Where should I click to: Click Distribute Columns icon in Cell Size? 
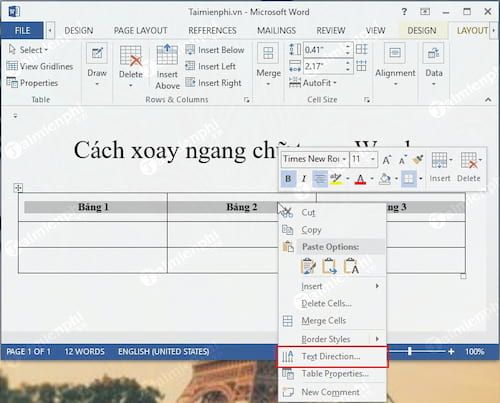point(362,66)
